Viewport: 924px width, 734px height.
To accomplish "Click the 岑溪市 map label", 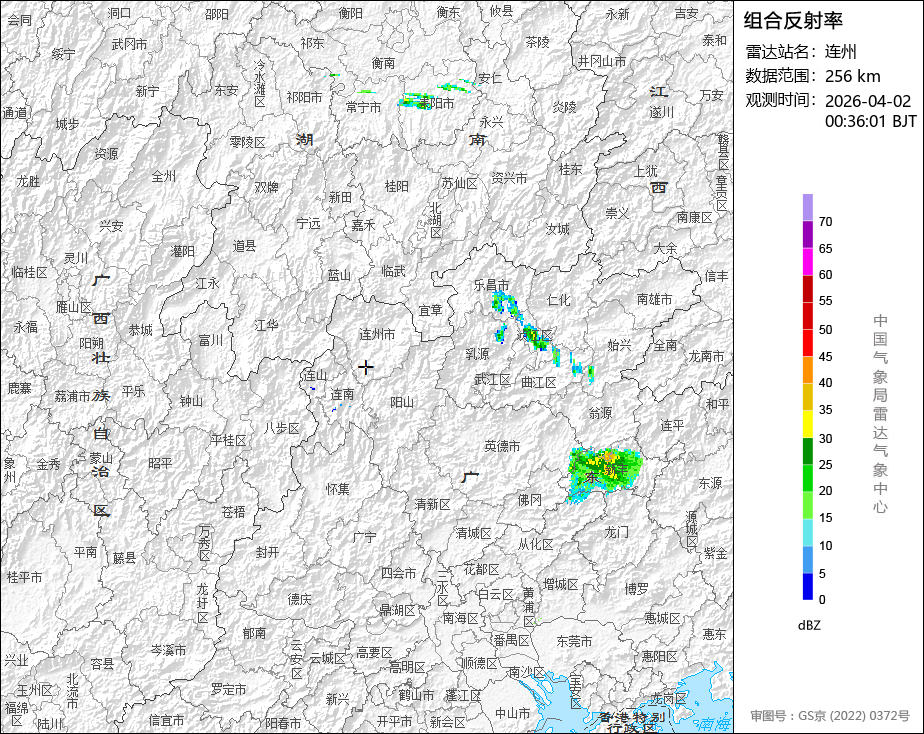I will tap(169, 650).
